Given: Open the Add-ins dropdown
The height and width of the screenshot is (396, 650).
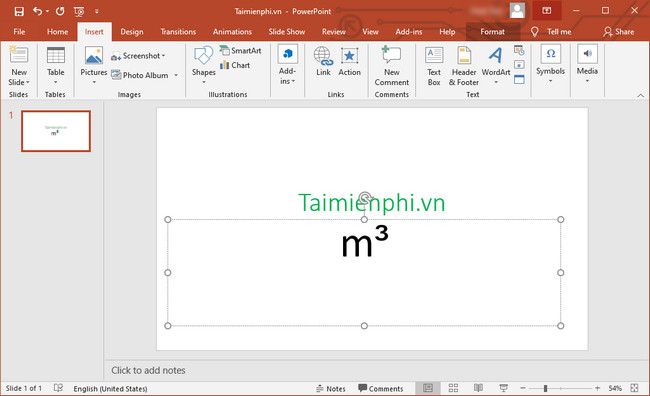Looking at the screenshot, I should 287,66.
